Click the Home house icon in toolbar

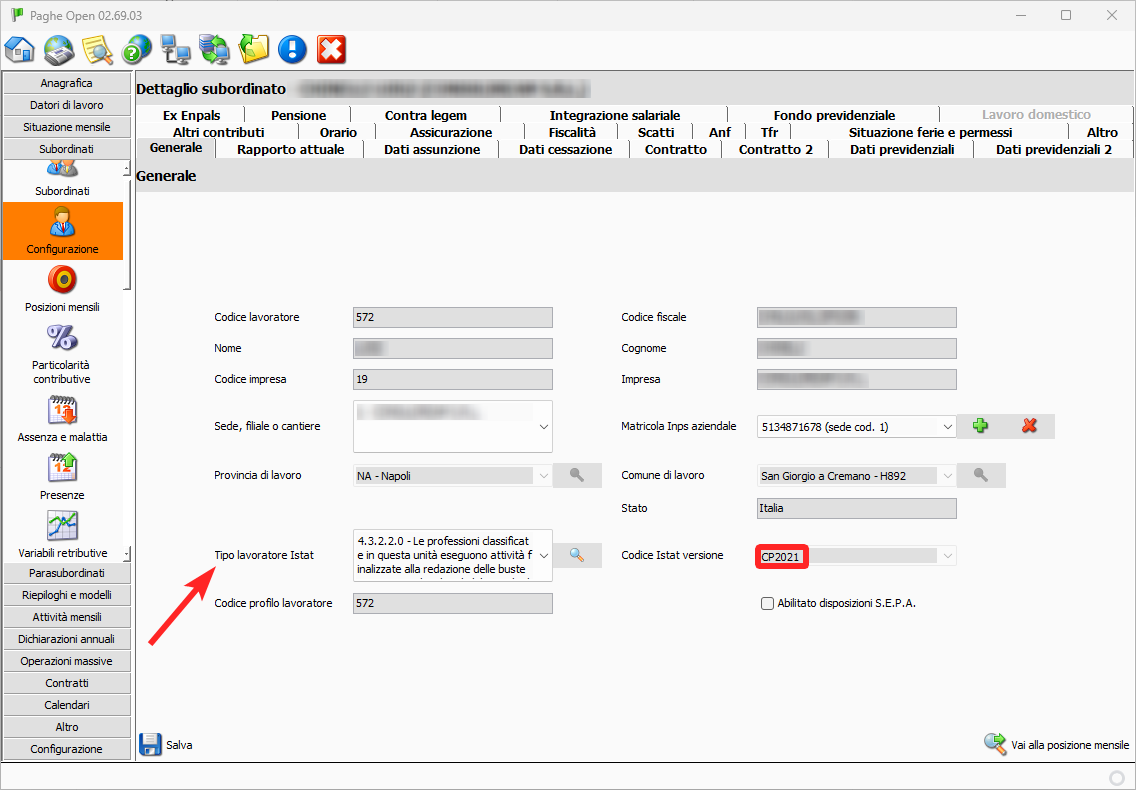[x=20, y=49]
